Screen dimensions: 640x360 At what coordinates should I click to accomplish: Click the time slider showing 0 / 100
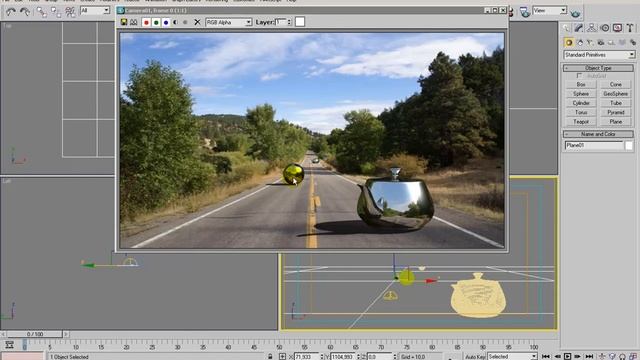35,334
